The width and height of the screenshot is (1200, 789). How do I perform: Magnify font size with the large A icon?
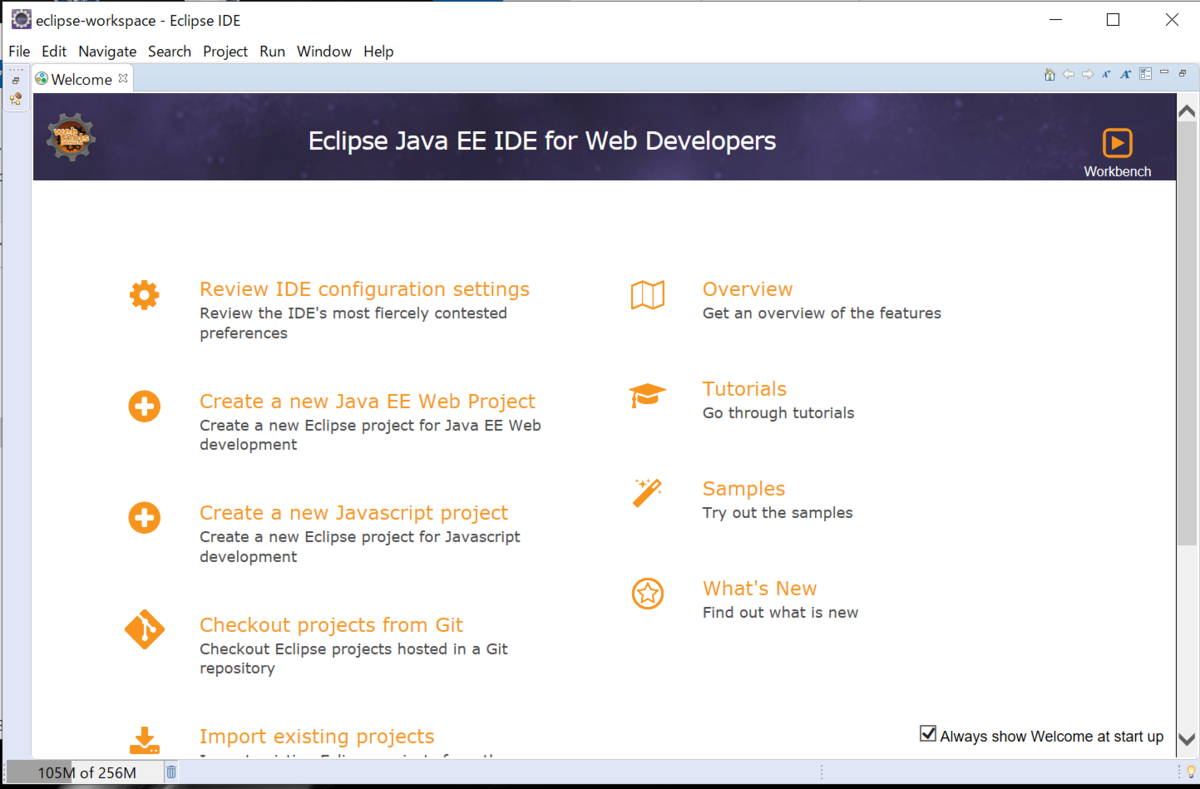pyautogui.click(x=1126, y=74)
